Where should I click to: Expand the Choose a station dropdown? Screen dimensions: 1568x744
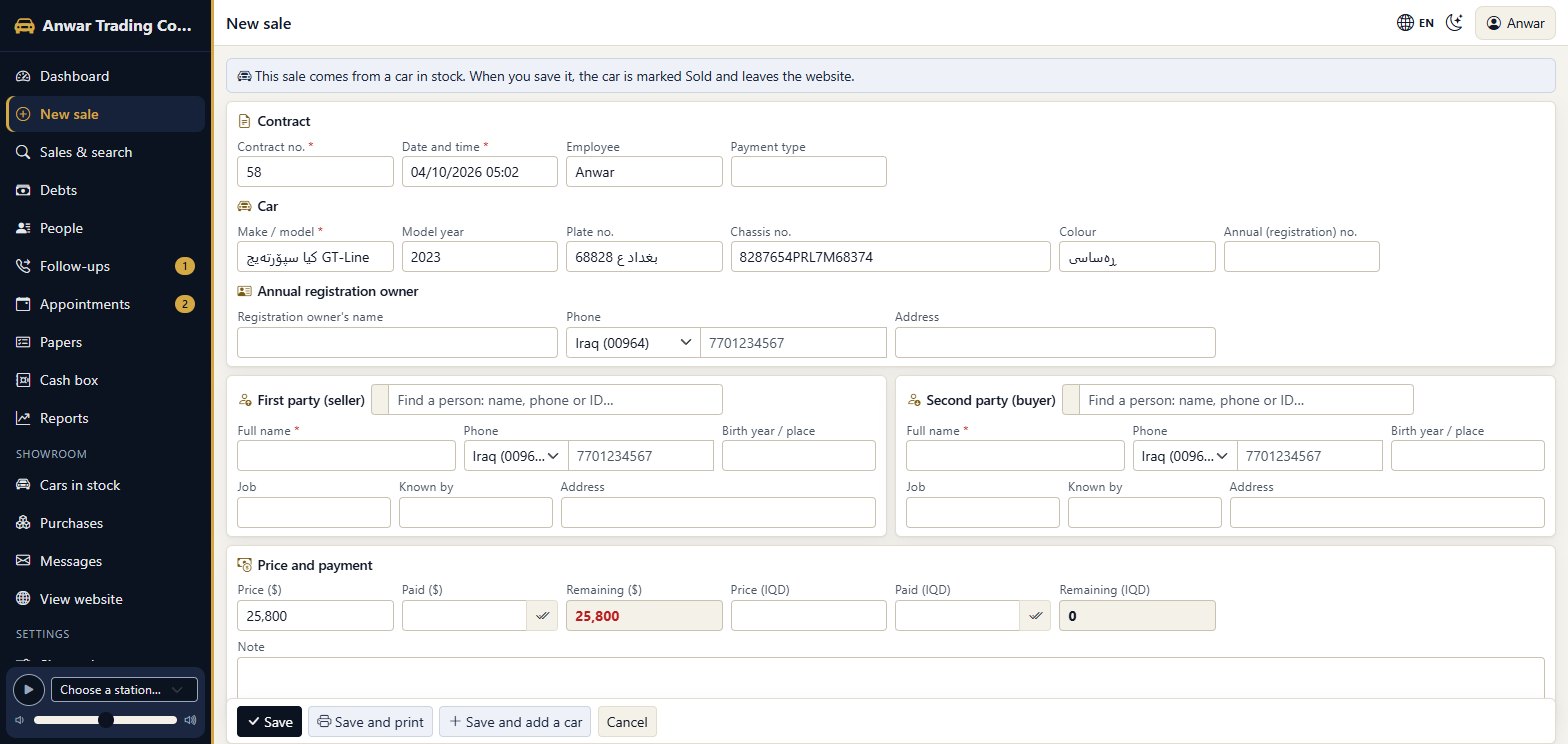point(124,690)
